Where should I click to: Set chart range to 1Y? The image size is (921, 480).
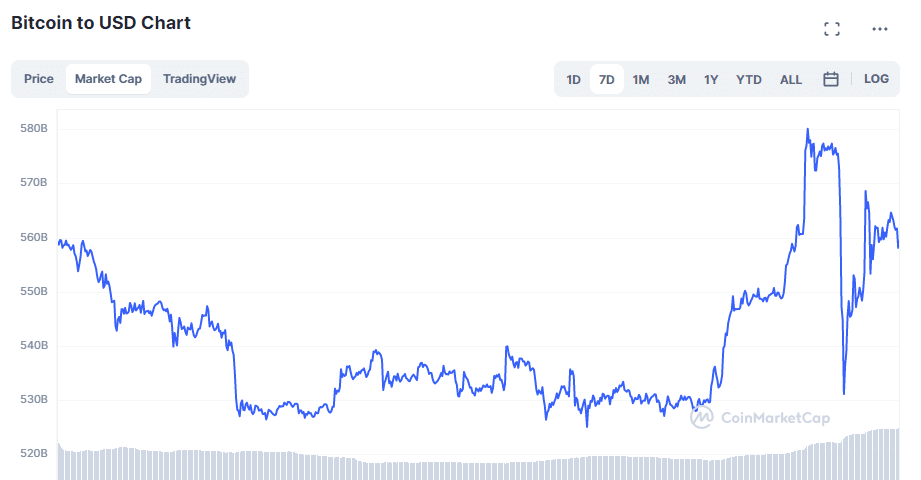pos(711,79)
